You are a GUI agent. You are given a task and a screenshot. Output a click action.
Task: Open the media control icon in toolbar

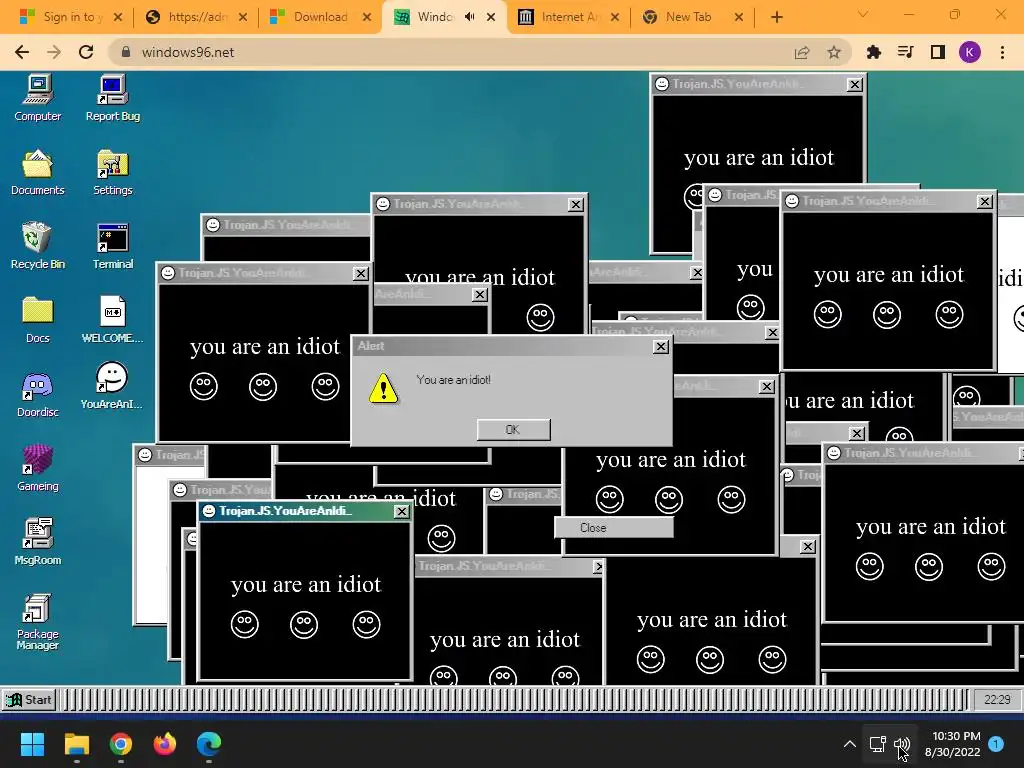point(906,52)
